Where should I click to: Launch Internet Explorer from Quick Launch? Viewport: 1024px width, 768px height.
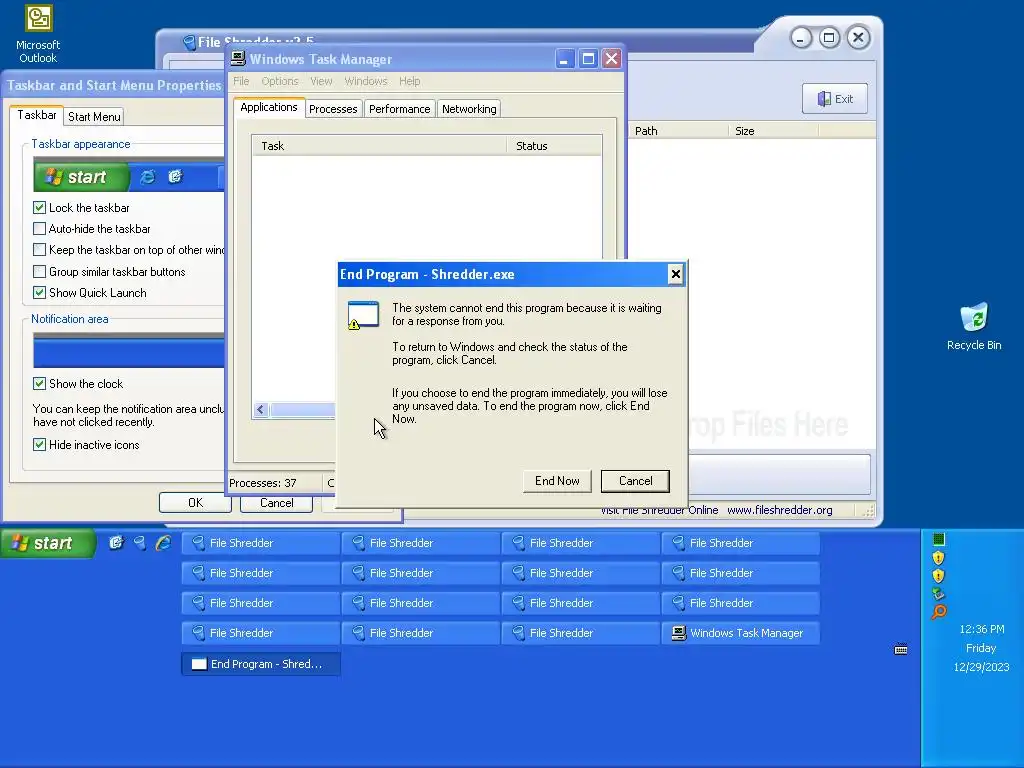[x=163, y=543]
